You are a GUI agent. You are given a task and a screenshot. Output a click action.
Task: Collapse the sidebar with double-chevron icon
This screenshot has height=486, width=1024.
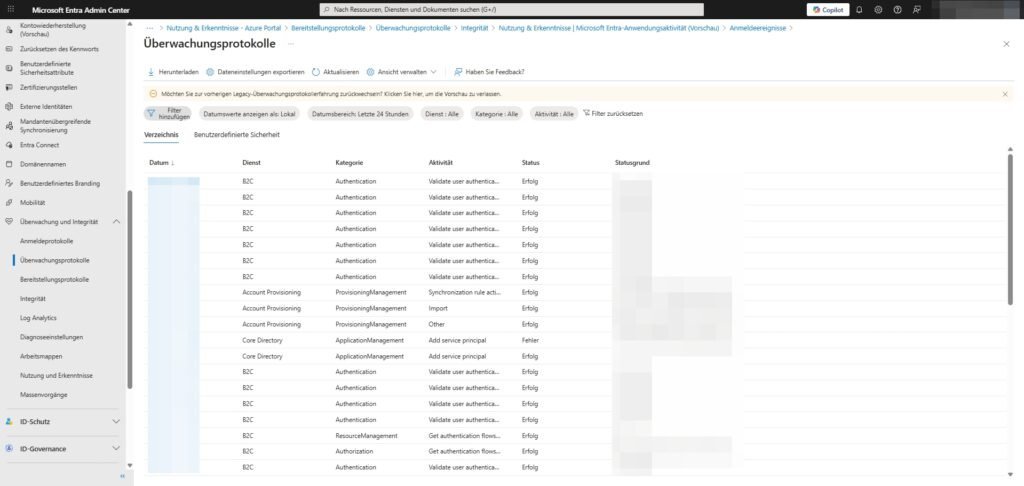[122, 477]
